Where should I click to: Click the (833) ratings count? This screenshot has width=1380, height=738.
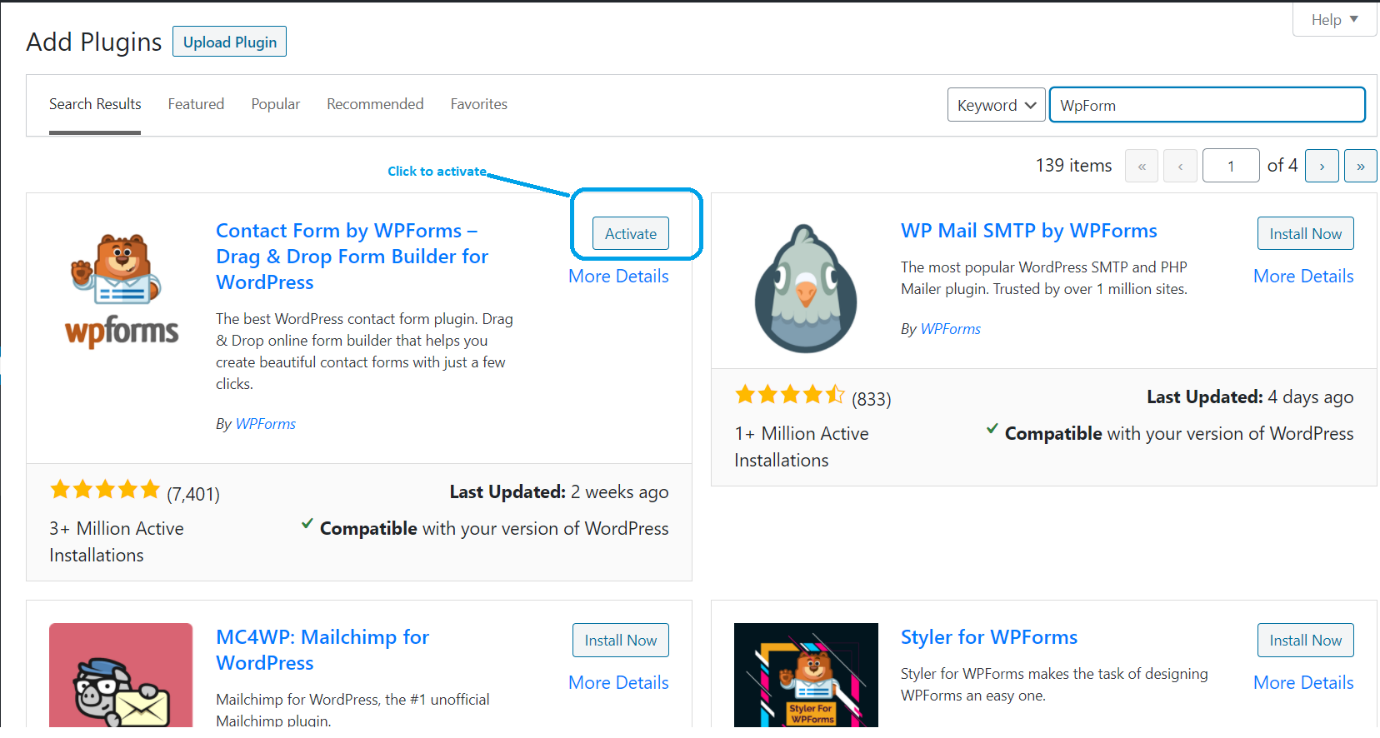[871, 399]
